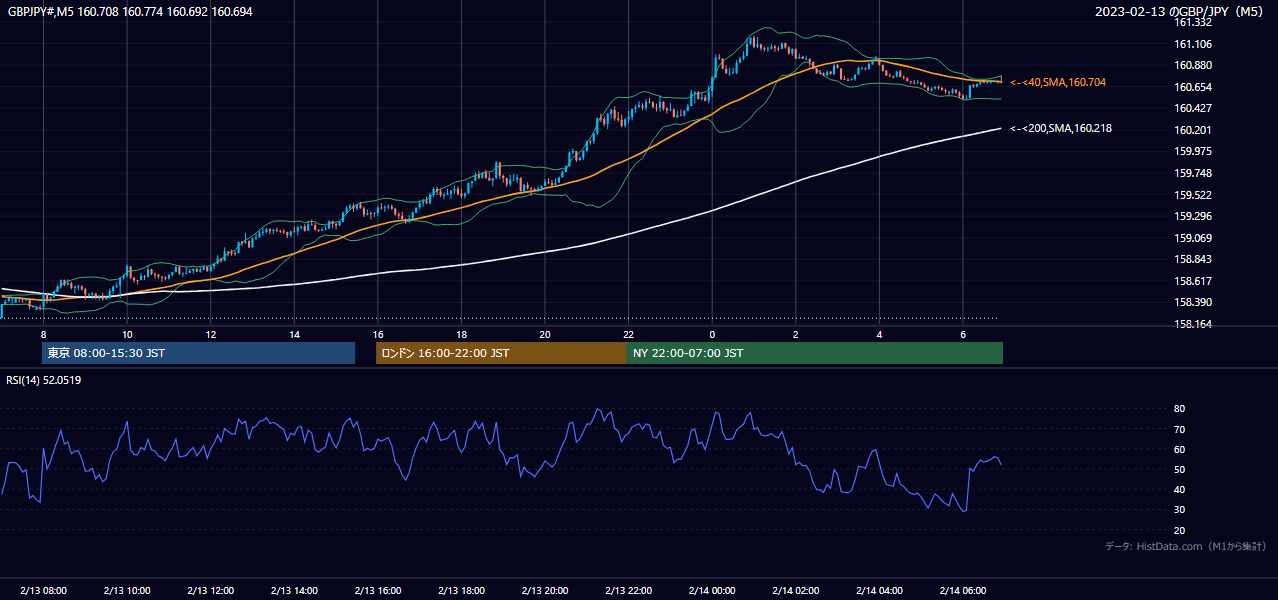This screenshot has height=600, width=1278.
Task: Click the price axis value 158.617
Action: 1192,281
